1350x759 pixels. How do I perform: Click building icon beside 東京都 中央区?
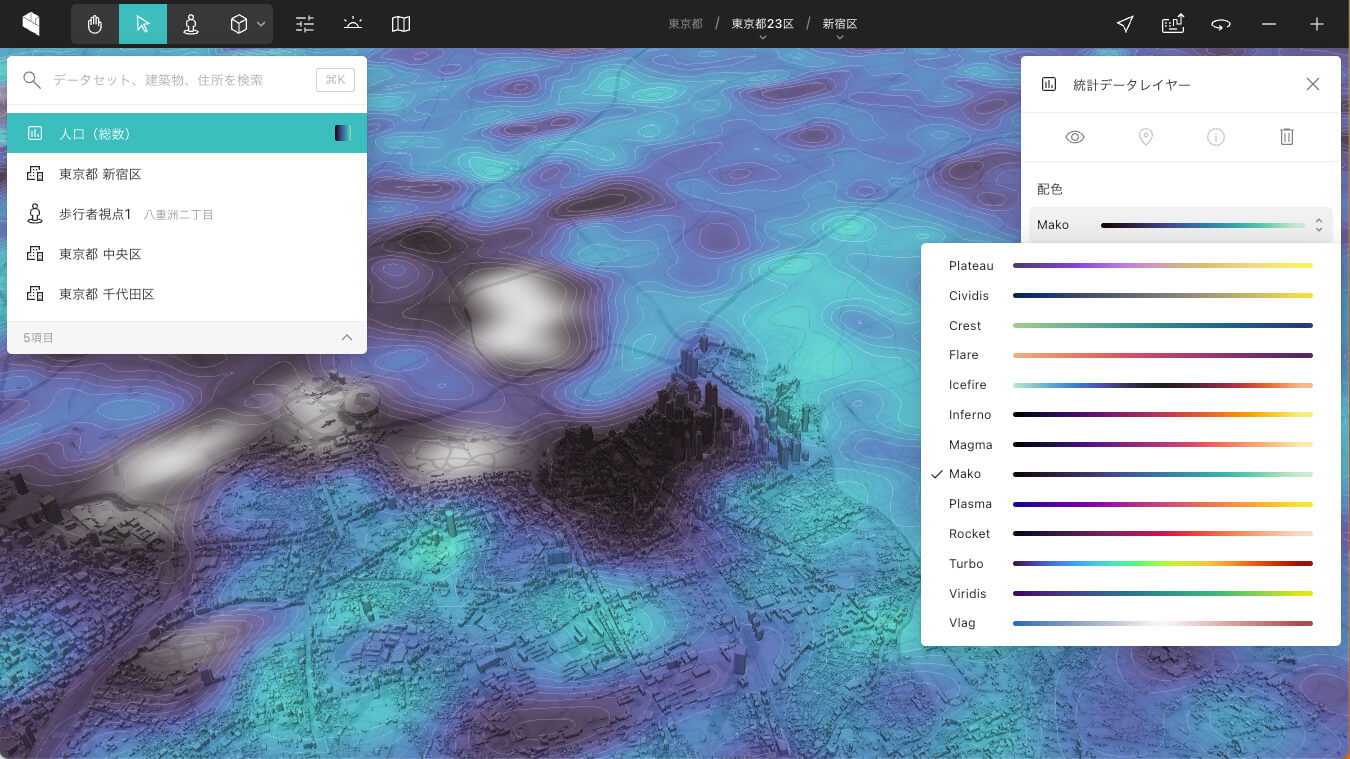point(35,254)
